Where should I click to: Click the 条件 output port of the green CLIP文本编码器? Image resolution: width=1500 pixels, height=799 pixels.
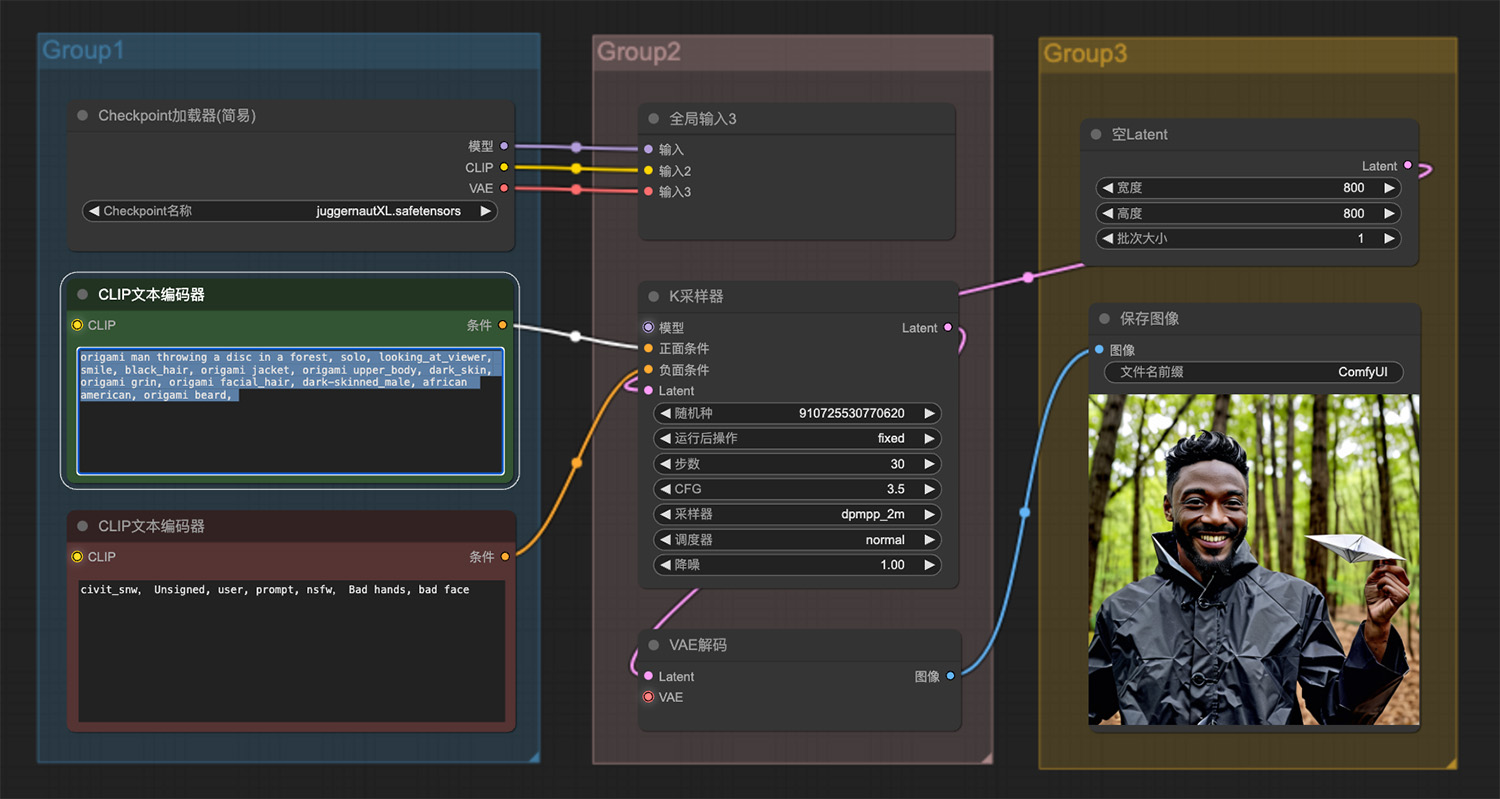click(503, 325)
